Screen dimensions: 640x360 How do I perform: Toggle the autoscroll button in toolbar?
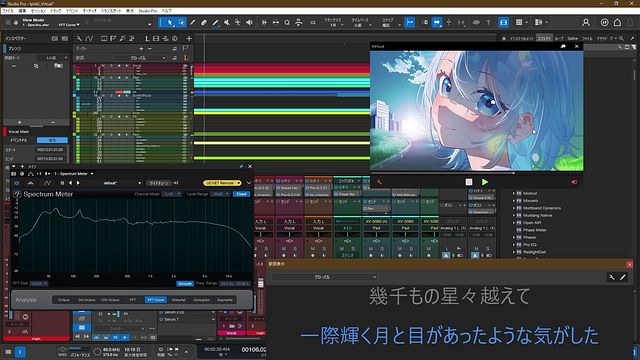(437, 23)
